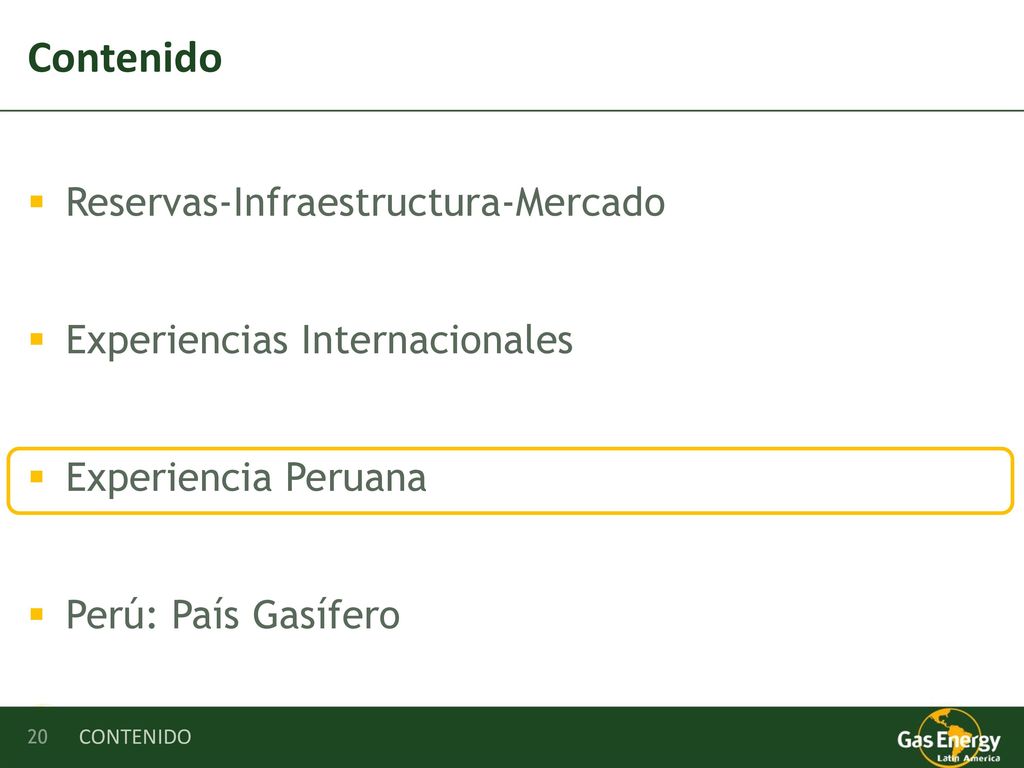The width and height of the screenshot is (1024, 768).
Task: Click the globe in the Gas Energy logo
Action: coord(948,737)
